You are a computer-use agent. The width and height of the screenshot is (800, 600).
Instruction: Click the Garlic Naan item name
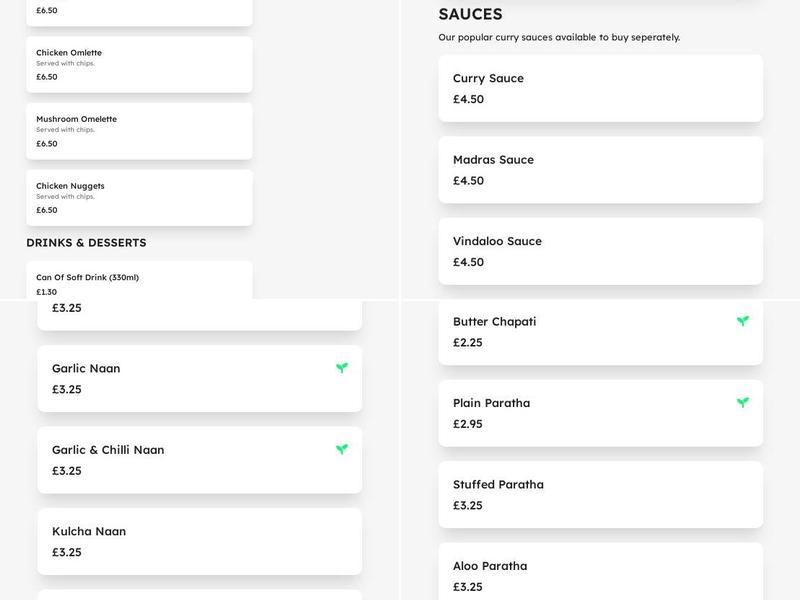pyautogui.click(x=86, y=368)
